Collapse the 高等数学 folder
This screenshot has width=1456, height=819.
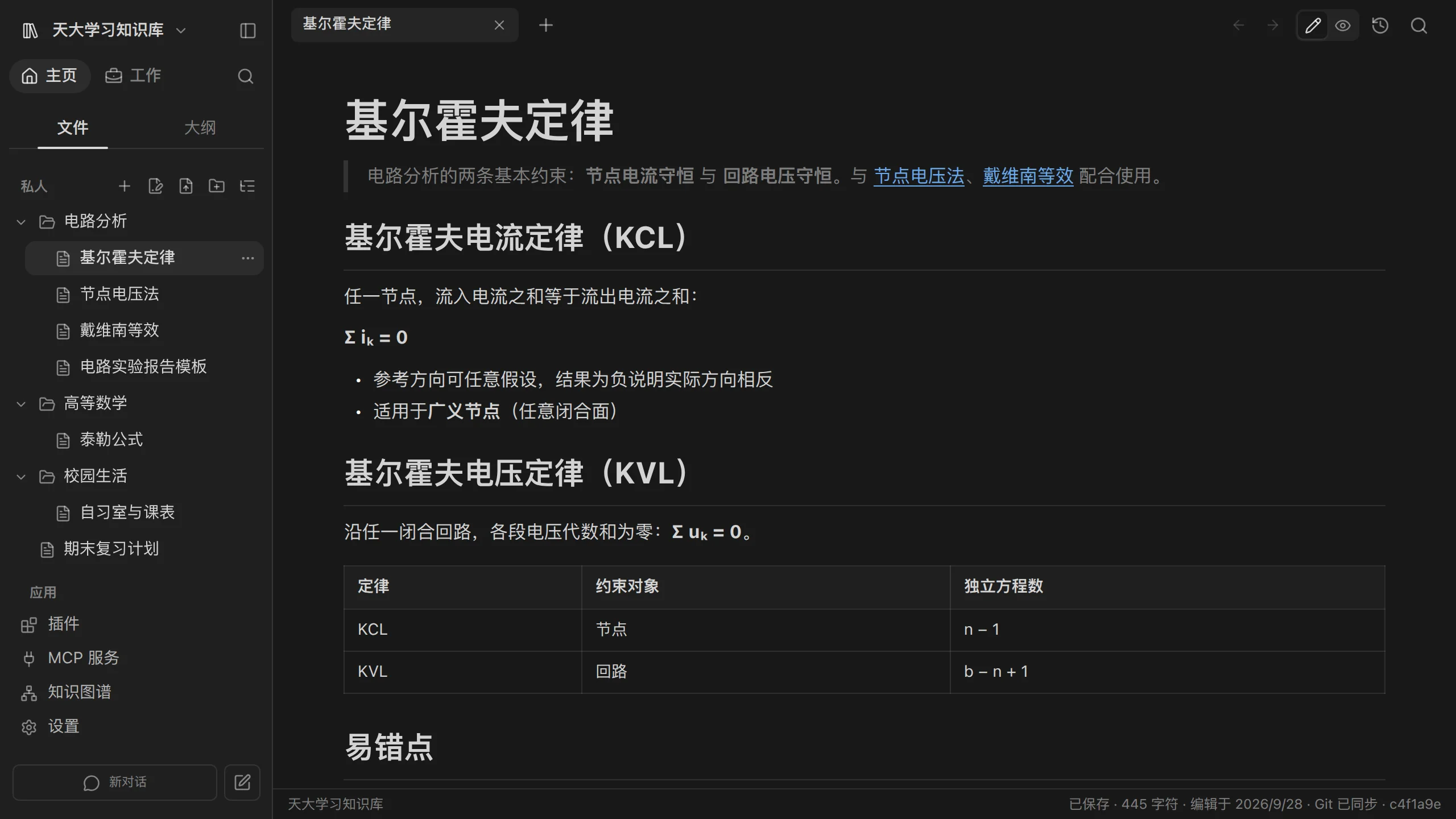point(21,404)
